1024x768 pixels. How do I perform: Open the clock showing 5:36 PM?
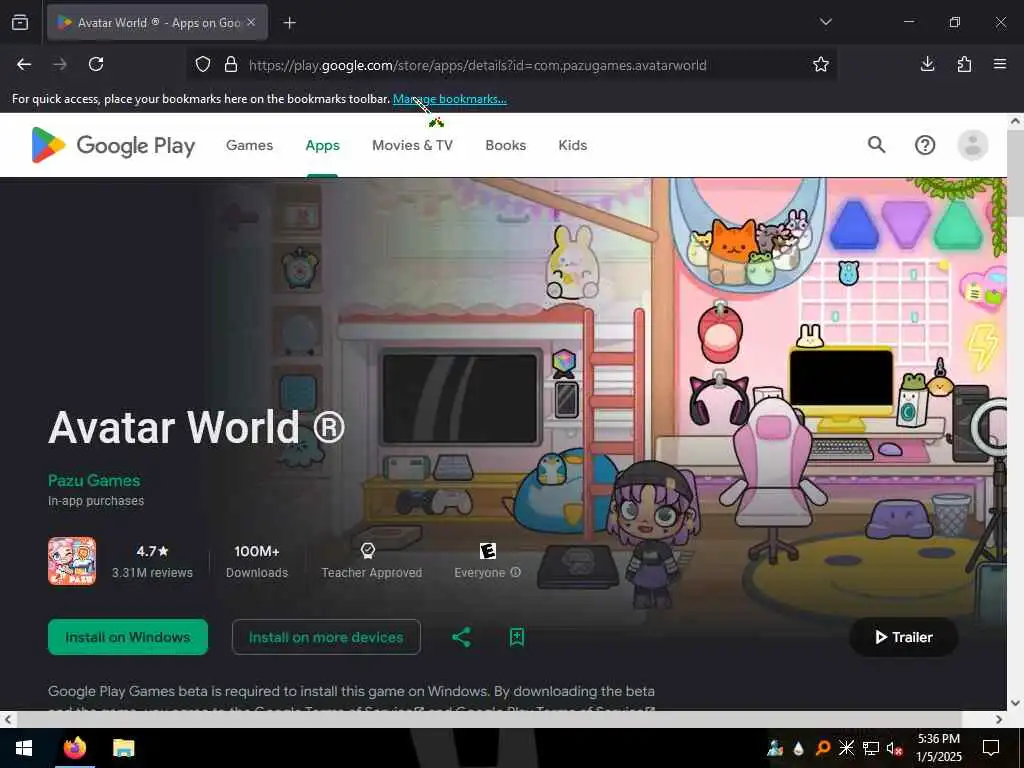click(938, 748)
